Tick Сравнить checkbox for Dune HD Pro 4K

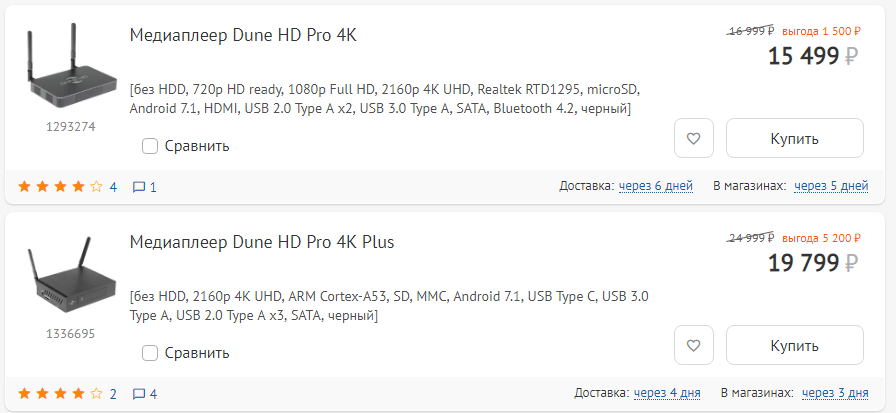coord(150,146)
